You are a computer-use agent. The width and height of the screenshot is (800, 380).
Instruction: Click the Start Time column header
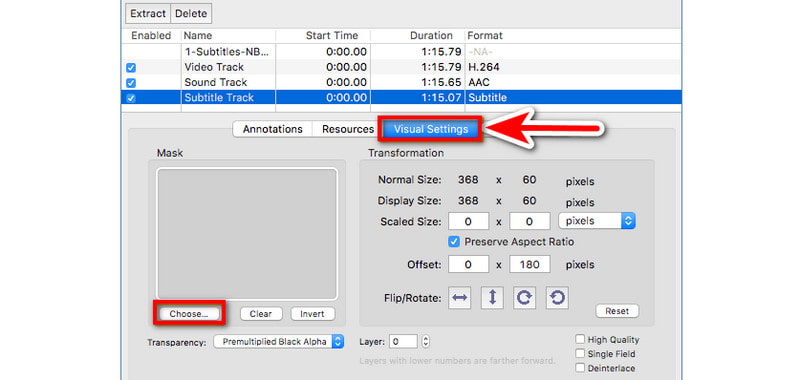pos(323,36)
